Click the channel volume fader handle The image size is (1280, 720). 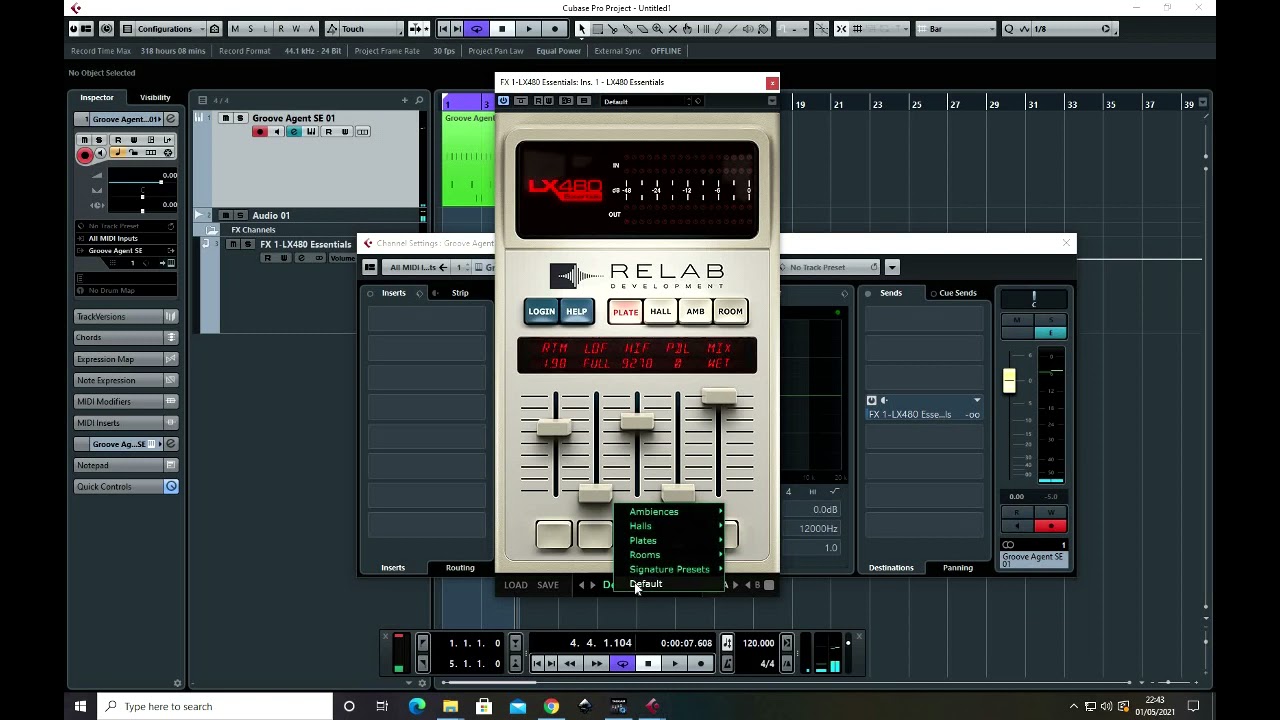tap(1009, 380)
